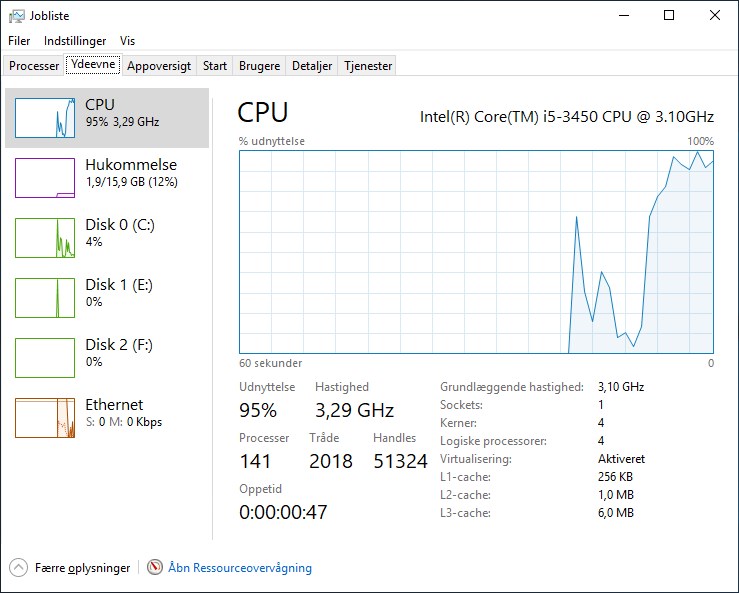Select the Disk 0 (C:) graph icon
Image resolution: width=739 pixels, height=593 pixels.
pos(45,238)
